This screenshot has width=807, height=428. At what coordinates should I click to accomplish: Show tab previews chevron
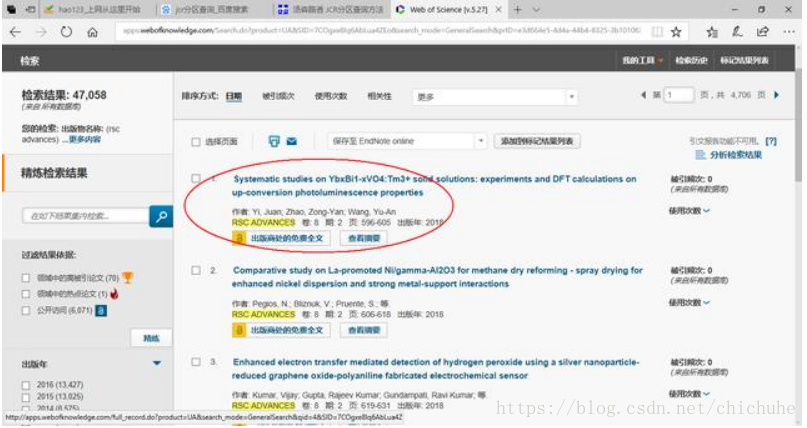point(536,10)
